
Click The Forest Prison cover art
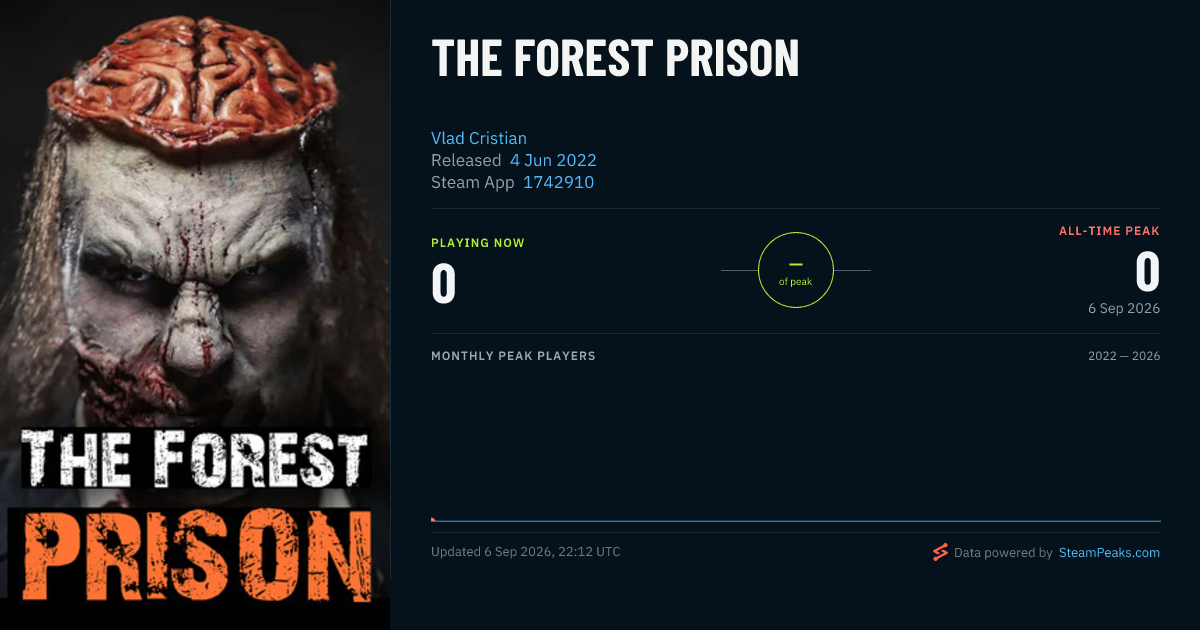pyautogui.click(x=195, y=315)
